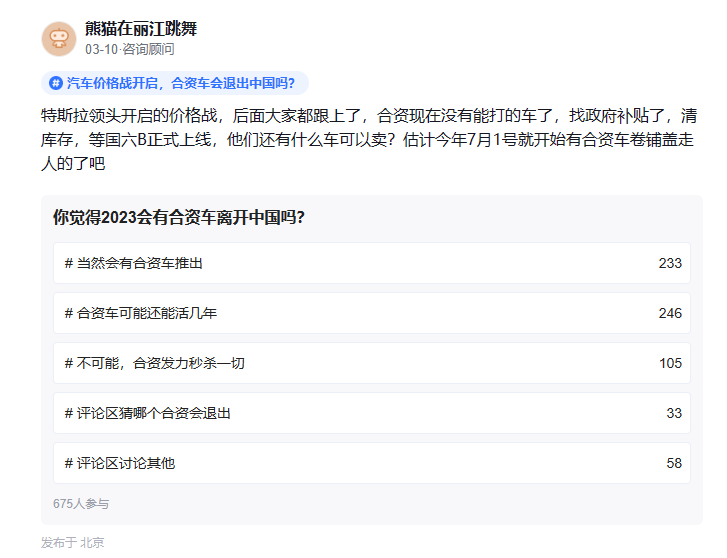Screen dimensions: 727x558
Task: Click the poll title 你觉得2023会有合资车离开中国吗?
Action: tap(179, 218)
